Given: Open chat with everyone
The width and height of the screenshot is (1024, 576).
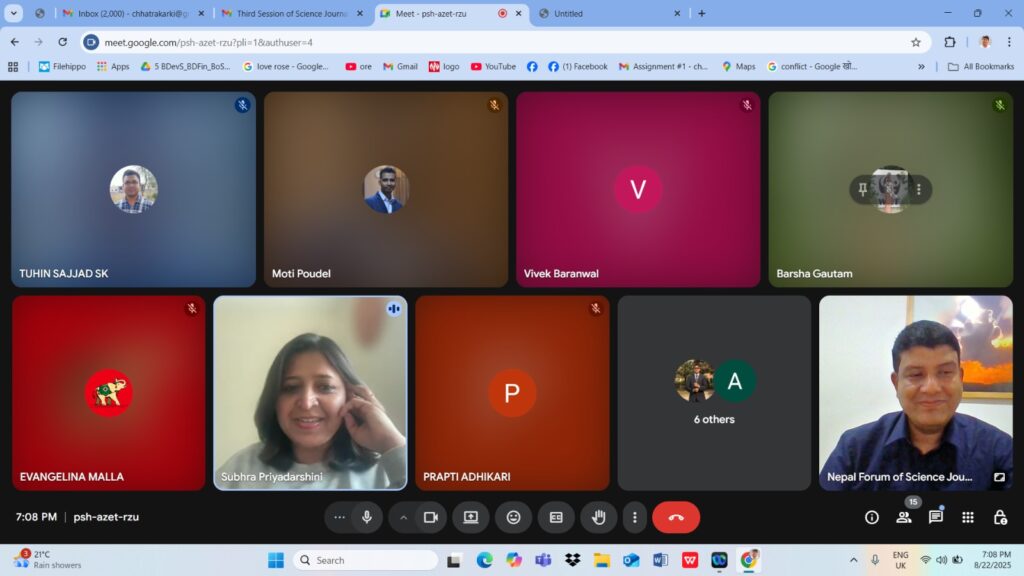Looking at the screenshot, I should 936,517.
